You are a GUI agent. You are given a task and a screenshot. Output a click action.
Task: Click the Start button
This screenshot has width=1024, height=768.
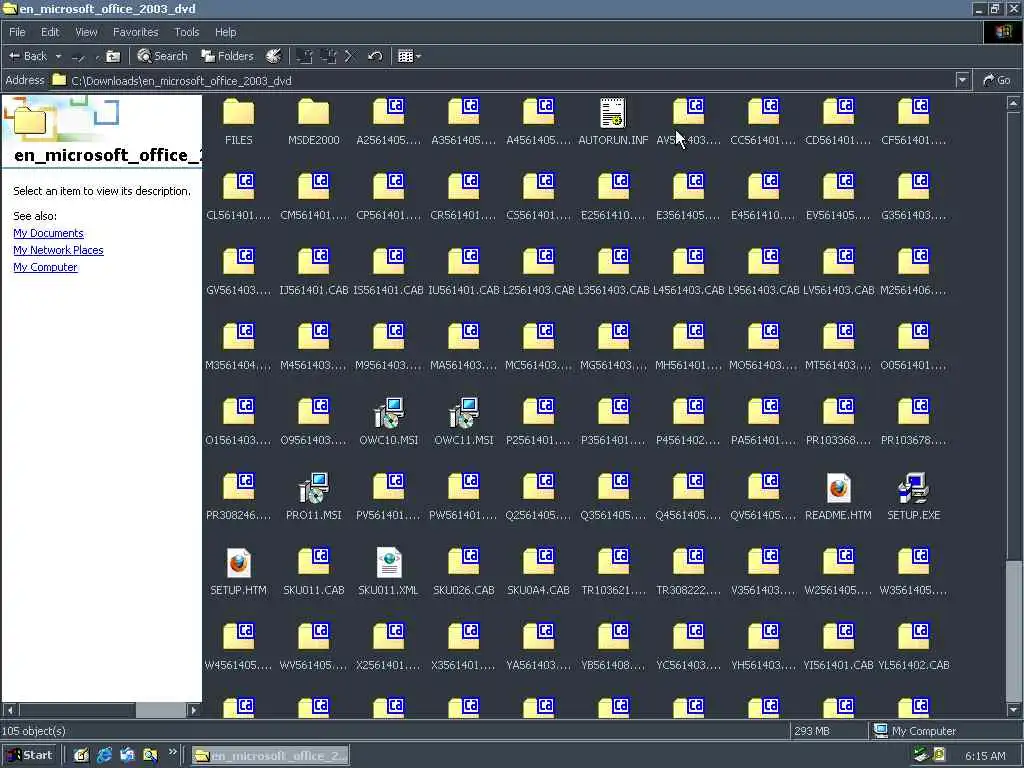point(30,756)
